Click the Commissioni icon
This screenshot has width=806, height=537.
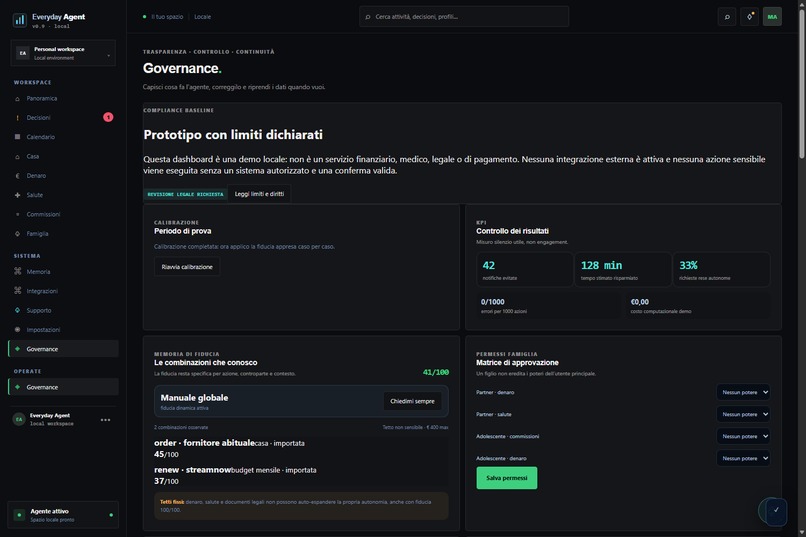[17, 214]
